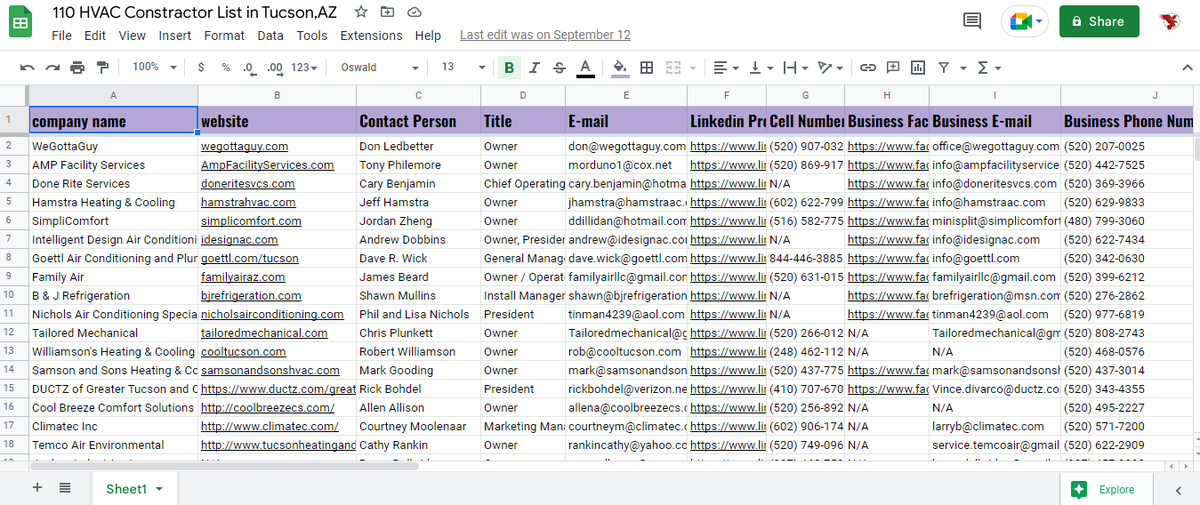Open the font size 13 dropdown
Viewport: 1200px width, 505px height.
point(461,67)
